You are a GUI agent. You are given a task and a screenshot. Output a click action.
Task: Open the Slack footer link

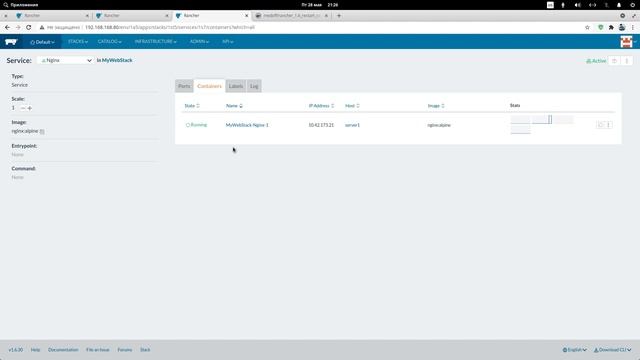click(x=145, y=350)
